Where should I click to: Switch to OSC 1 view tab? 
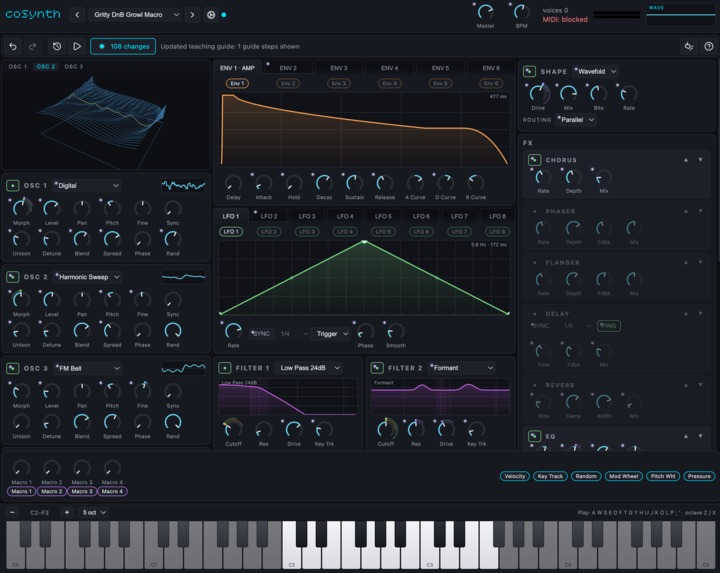[x=17, y=67]
